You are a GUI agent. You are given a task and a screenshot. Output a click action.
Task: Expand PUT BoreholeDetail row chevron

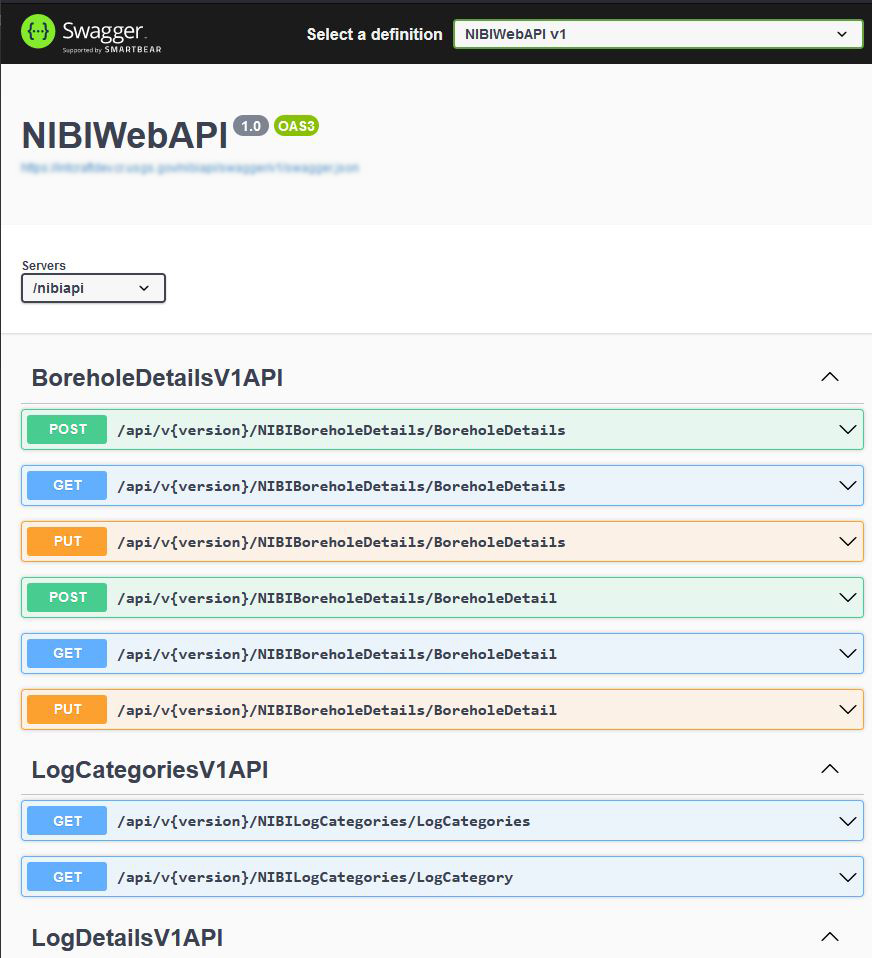[x=848, y=709]
